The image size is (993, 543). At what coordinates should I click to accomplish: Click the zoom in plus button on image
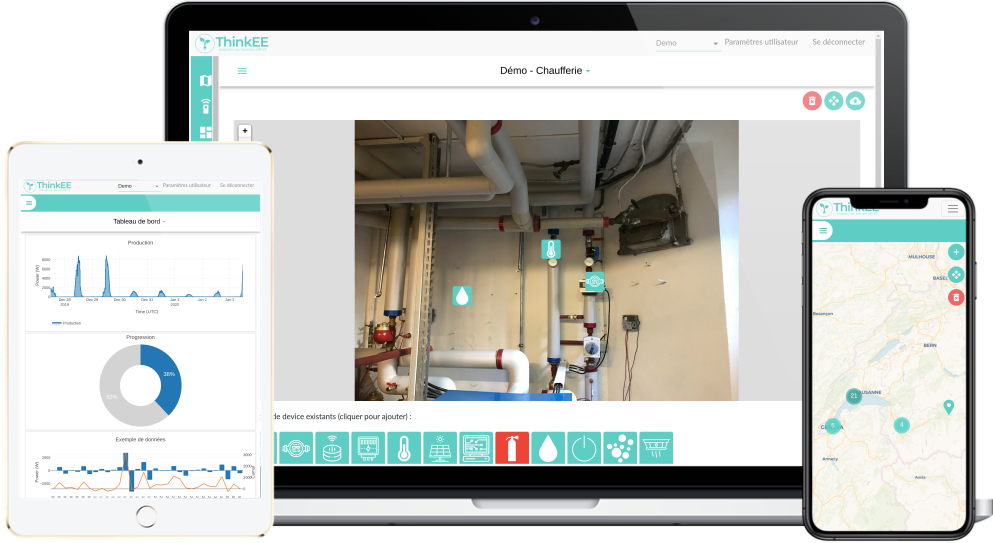245,131
